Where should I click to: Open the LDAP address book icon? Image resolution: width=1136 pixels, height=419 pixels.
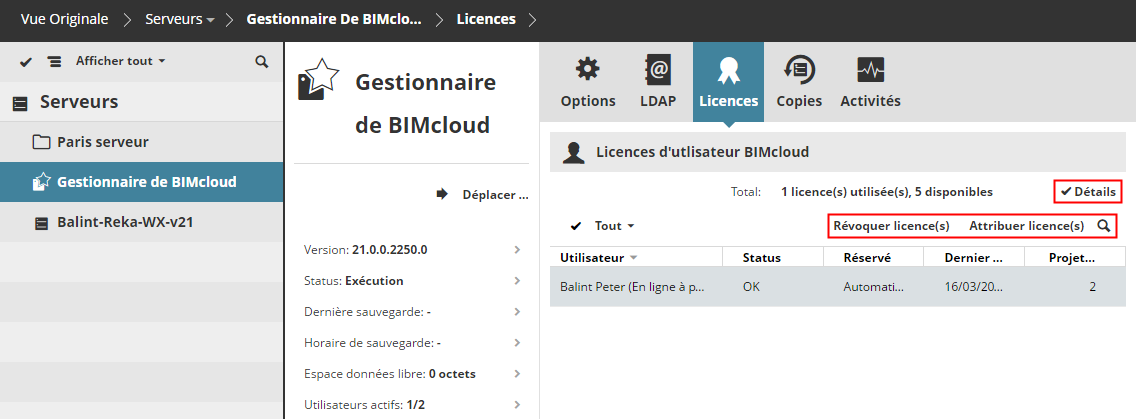[x=658, y=70]
